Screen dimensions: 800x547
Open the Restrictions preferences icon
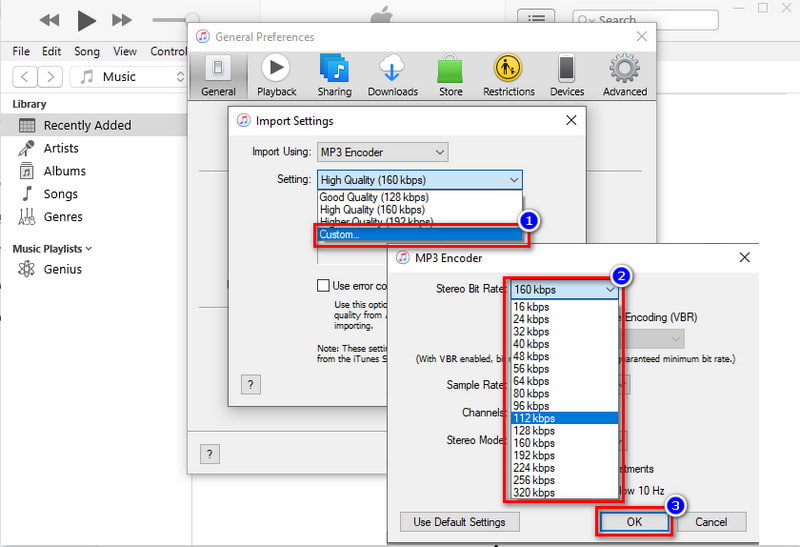[x=508, y=69]
